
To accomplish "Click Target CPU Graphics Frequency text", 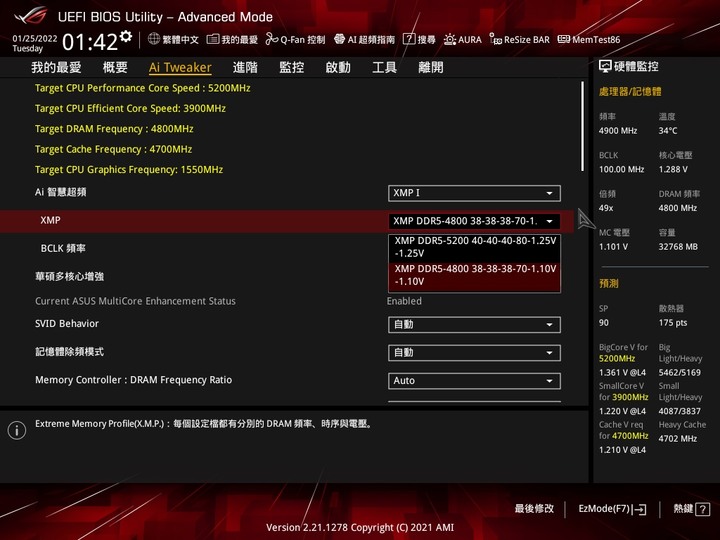I will click(x=129, y=169).
